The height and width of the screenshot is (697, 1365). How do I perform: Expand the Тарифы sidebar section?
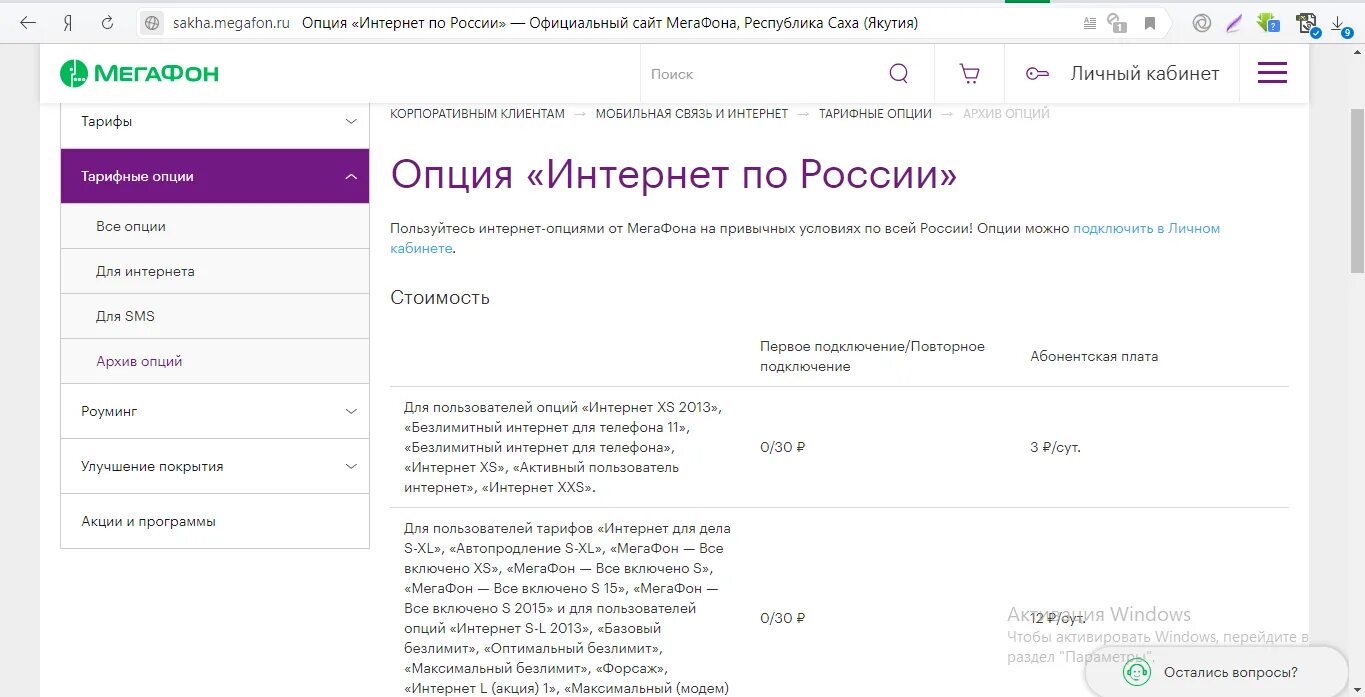[x=215, y=121]
